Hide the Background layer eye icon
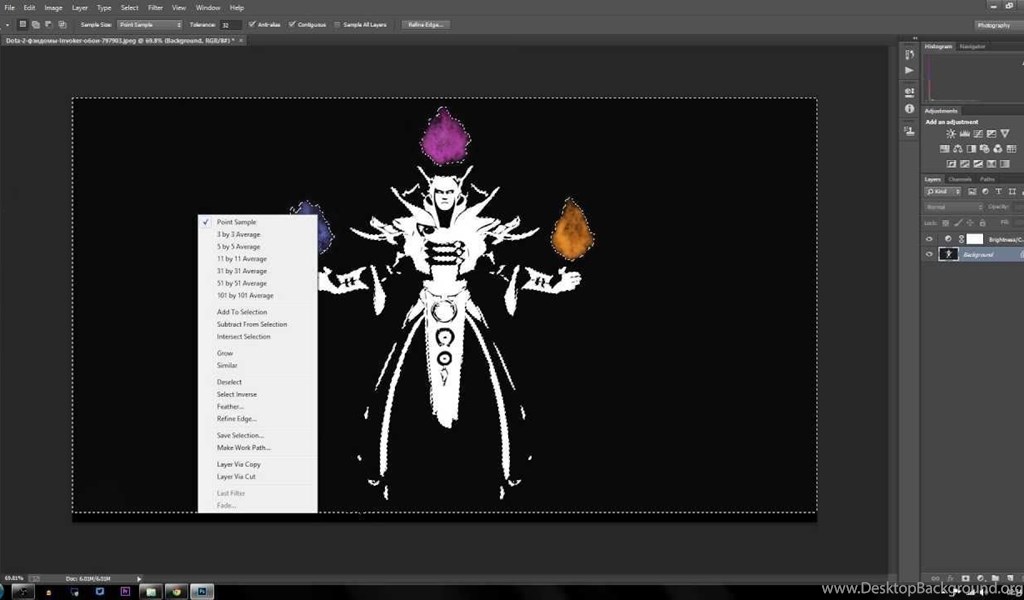Image resolution: width=1024 pixels, height=600 pixels. pyautogui.click(x=929, y=254)
